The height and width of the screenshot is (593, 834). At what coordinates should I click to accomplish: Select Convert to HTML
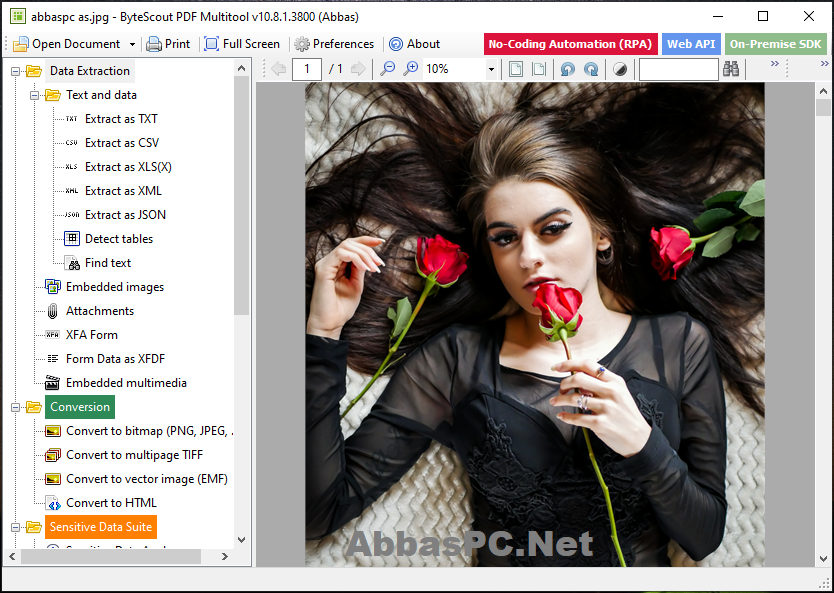coord(111,503)
